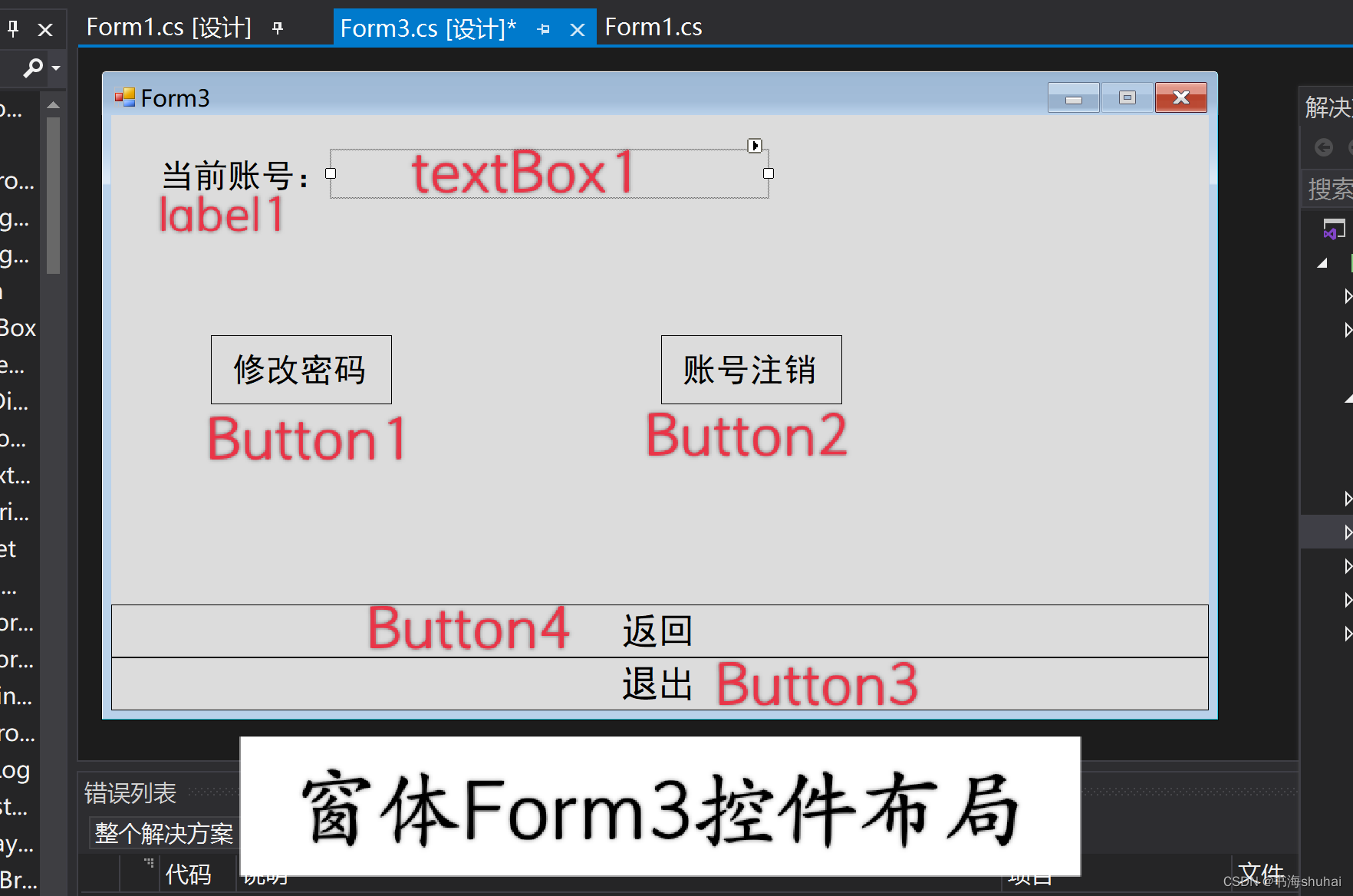Click the toolbox scrollbar up arrow
This screenshot has width=1353, height=896.
click(x=53, y=105)
